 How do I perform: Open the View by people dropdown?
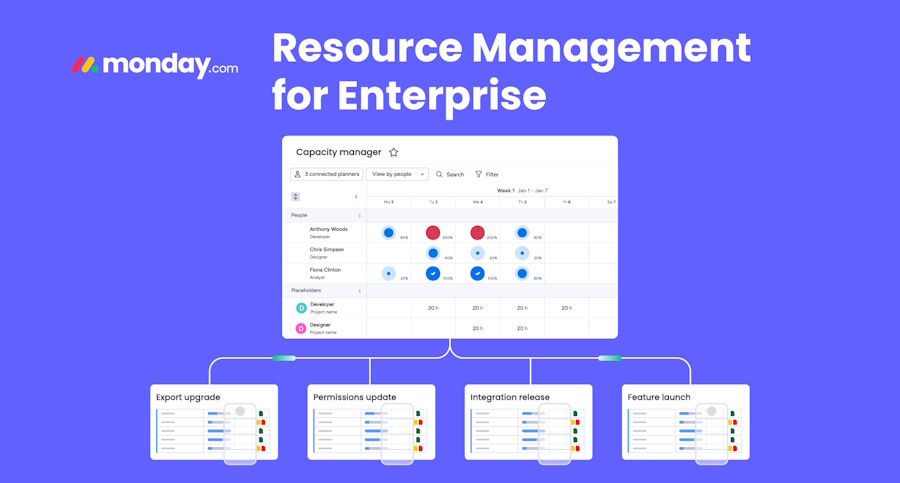click(x=397, y=174)
